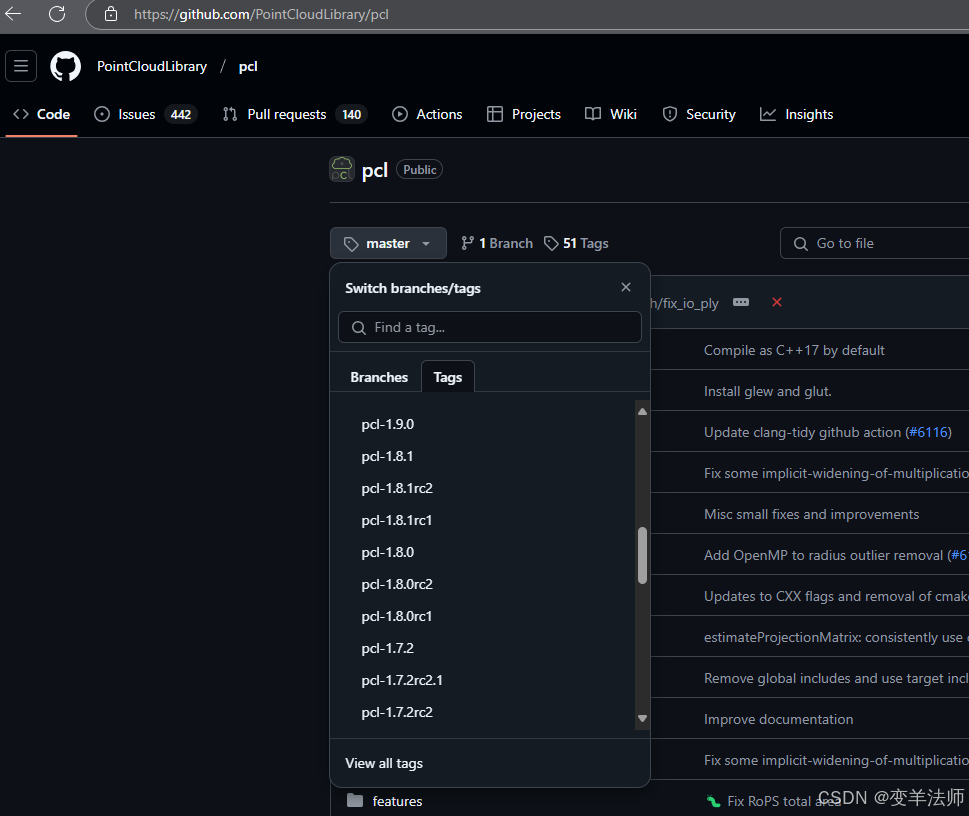Go to GitHub home via Octocat logo
969x816 pixels.
pyautogui.click(x=66, y=66)
